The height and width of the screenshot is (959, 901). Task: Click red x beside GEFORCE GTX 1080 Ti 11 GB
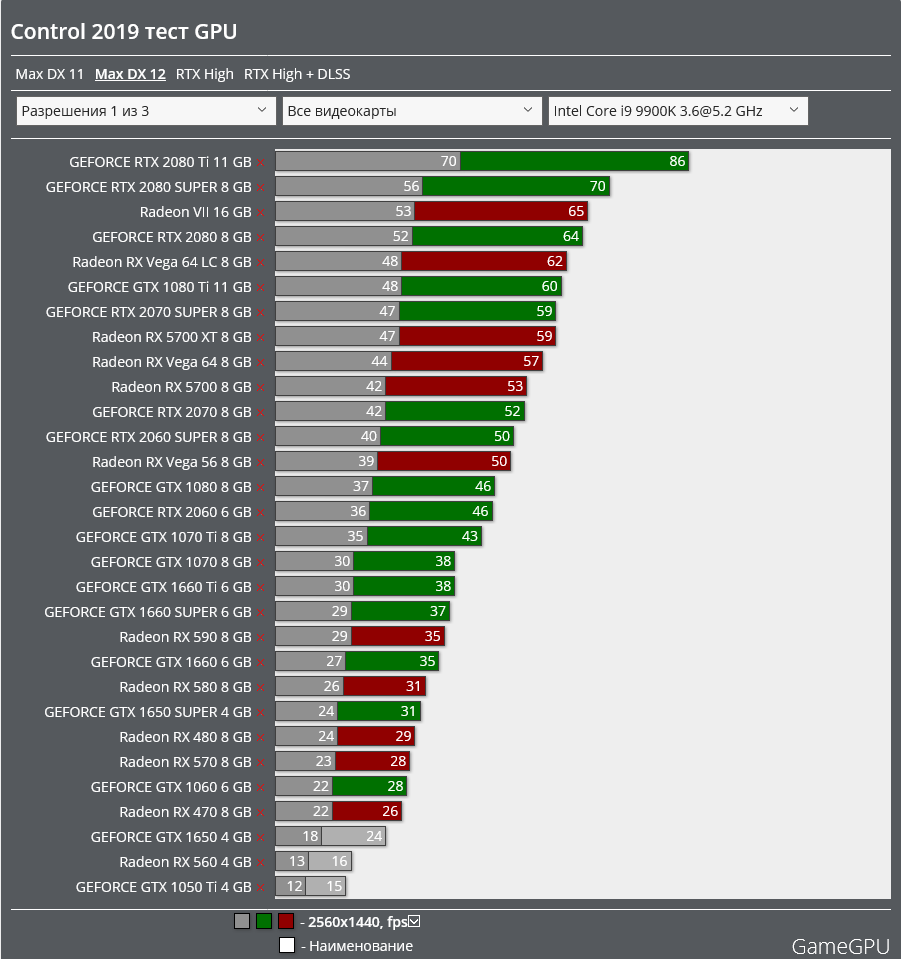(261, 288)
